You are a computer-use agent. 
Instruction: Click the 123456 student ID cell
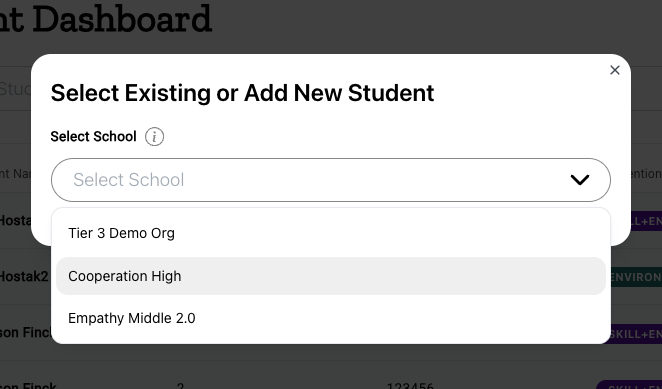point(410,385)
